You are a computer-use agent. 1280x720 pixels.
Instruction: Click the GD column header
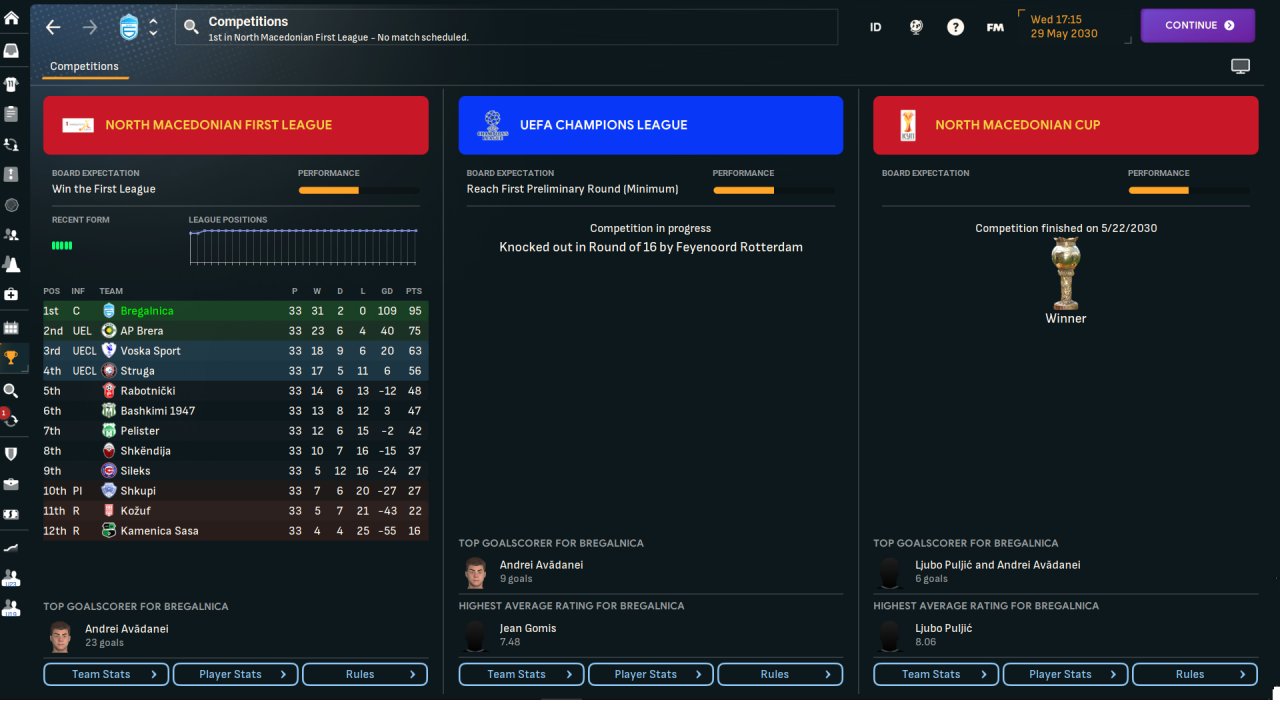click(387, 292)
